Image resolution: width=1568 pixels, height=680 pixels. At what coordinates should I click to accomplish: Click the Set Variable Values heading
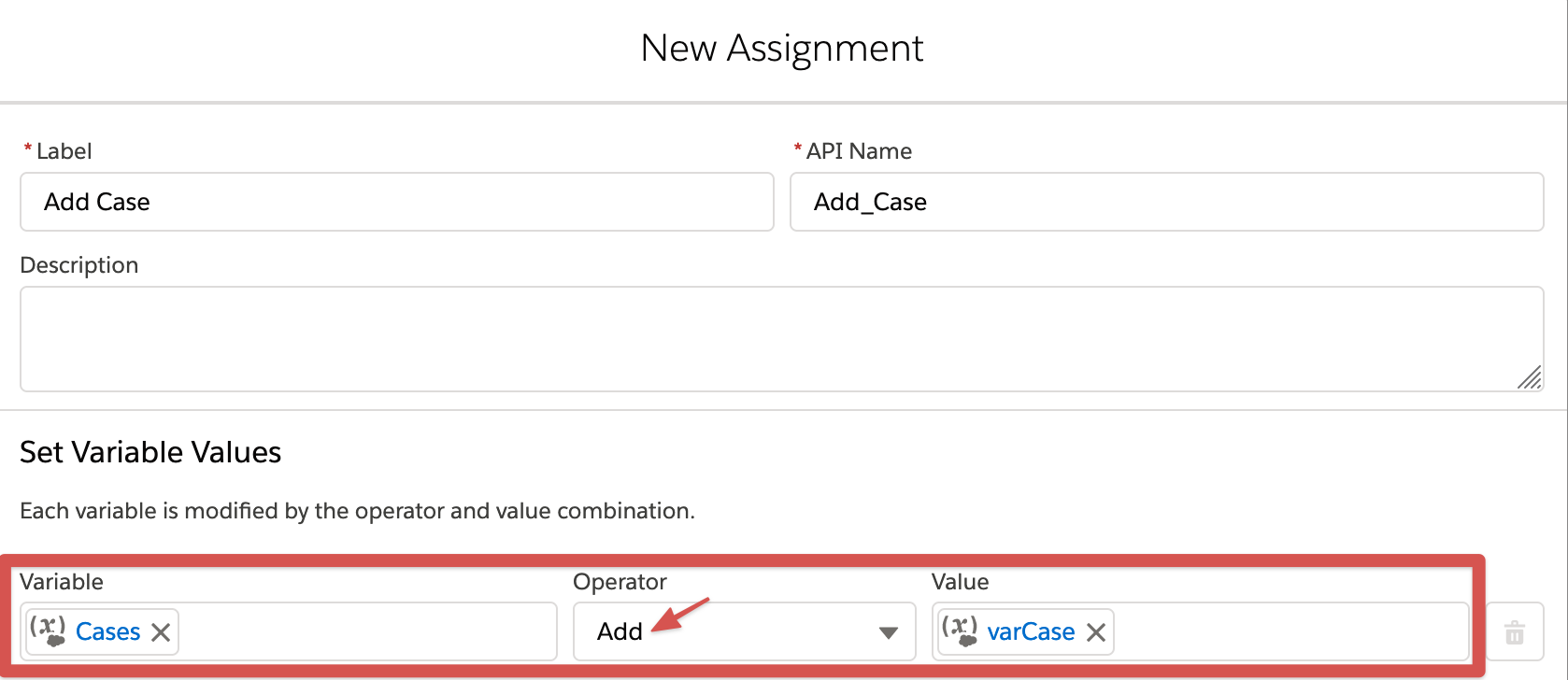150,452
